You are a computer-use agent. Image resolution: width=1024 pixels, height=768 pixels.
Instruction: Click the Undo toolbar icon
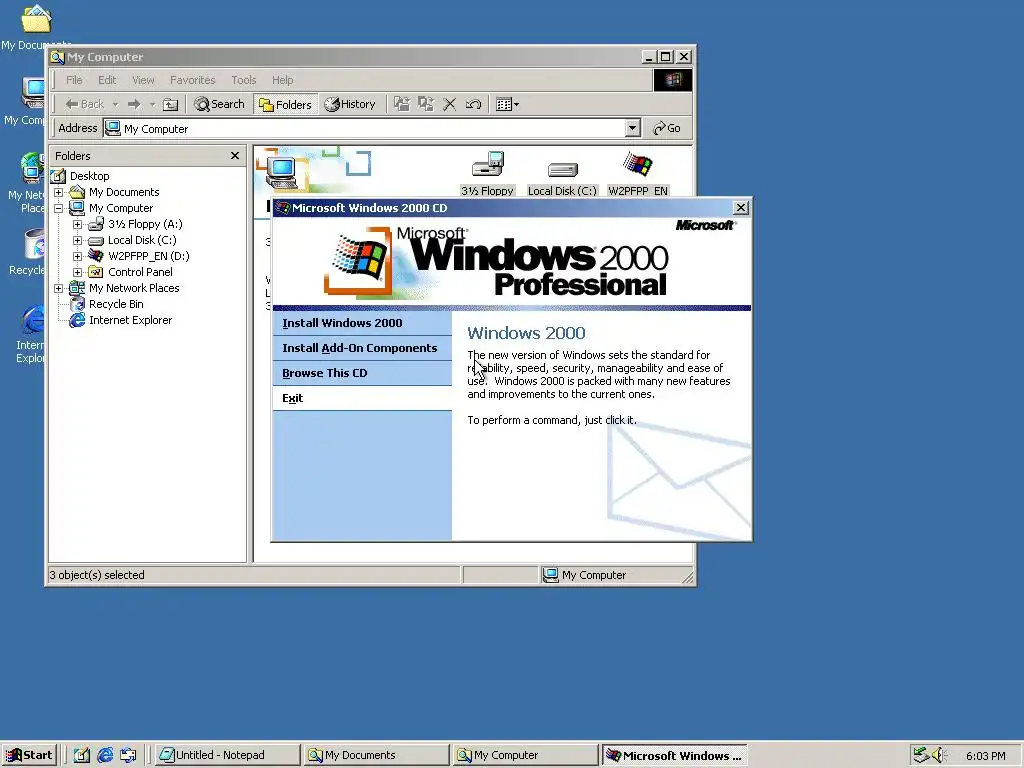coord(473,104)
